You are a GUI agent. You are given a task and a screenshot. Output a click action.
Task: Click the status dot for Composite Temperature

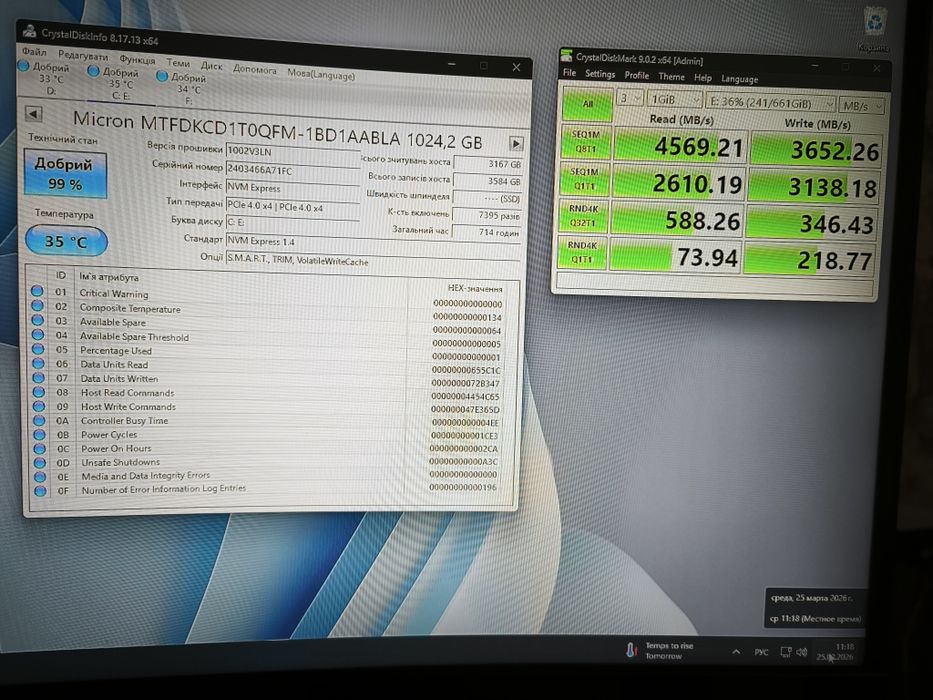(37, 305)
